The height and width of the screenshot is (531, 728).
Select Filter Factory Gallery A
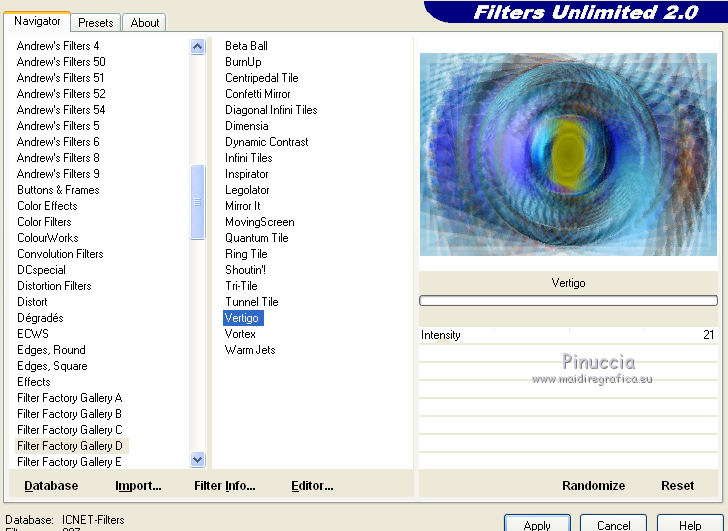coord(70,398)
